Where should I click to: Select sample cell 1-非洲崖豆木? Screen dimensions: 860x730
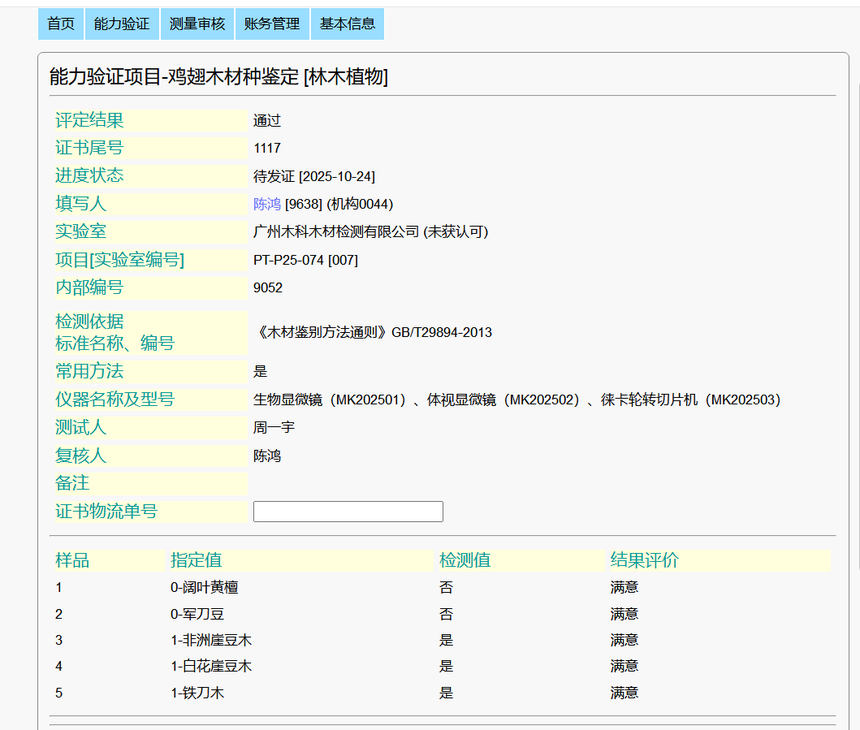click(211, 640)
